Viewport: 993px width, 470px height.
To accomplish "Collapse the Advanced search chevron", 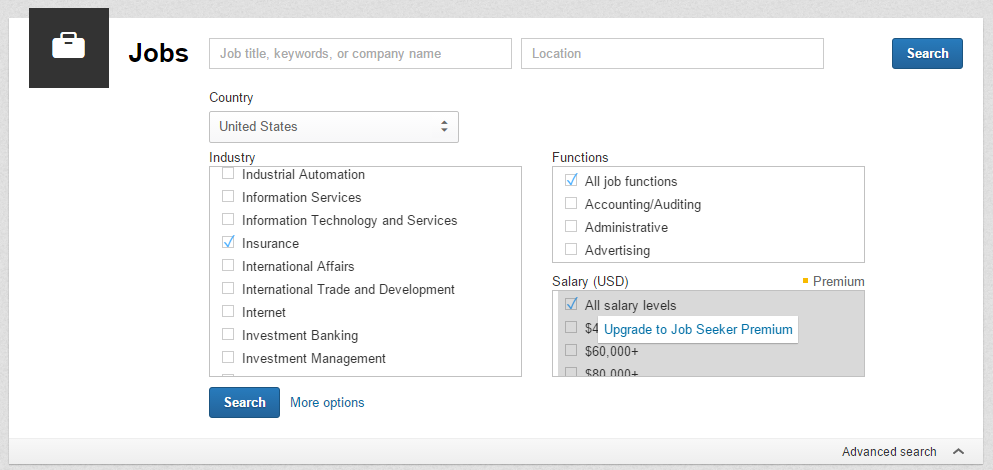I will tap(958, 452).
